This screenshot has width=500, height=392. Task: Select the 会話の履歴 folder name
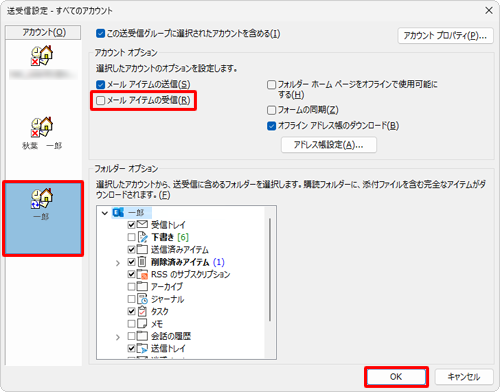coord(171,336)
